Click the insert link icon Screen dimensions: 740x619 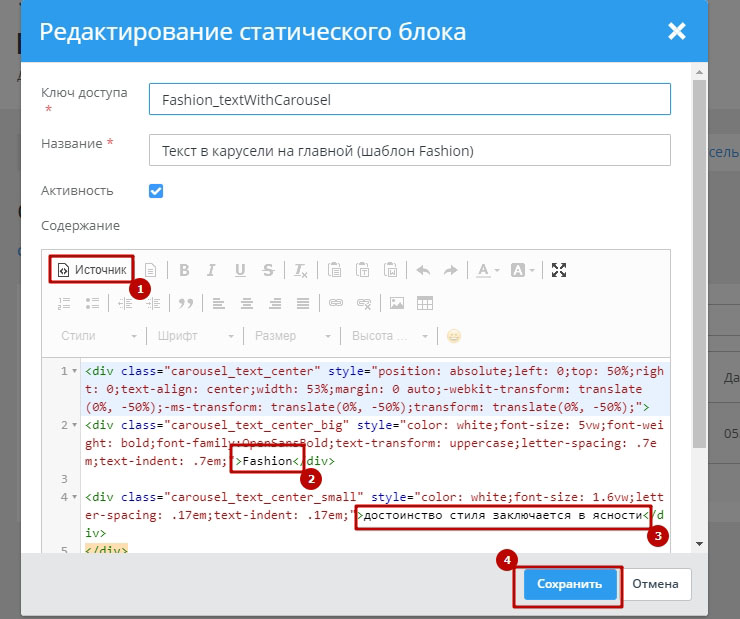[x=336, y=303]
